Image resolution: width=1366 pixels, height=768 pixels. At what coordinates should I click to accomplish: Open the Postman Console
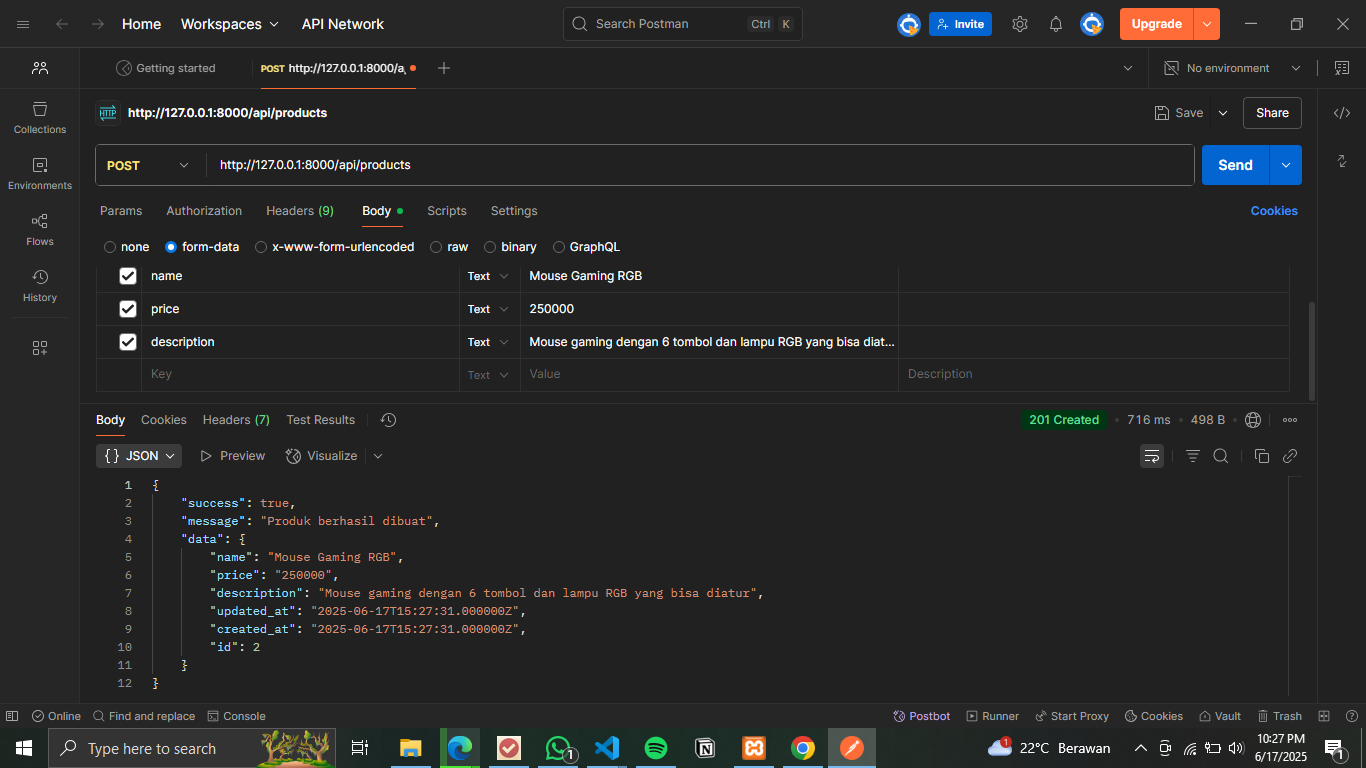pyautogui.click(x=237, y=716)
